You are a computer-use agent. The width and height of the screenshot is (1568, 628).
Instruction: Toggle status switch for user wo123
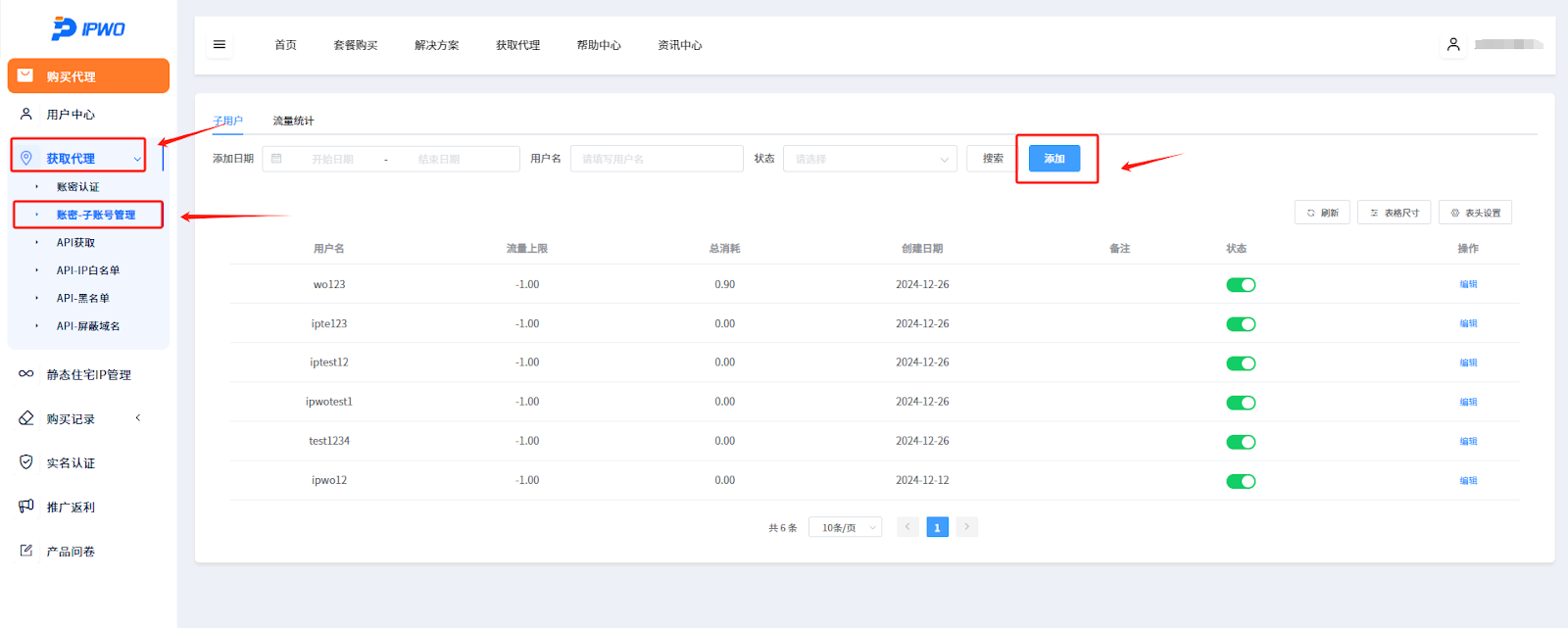[x=1241, y=285]
